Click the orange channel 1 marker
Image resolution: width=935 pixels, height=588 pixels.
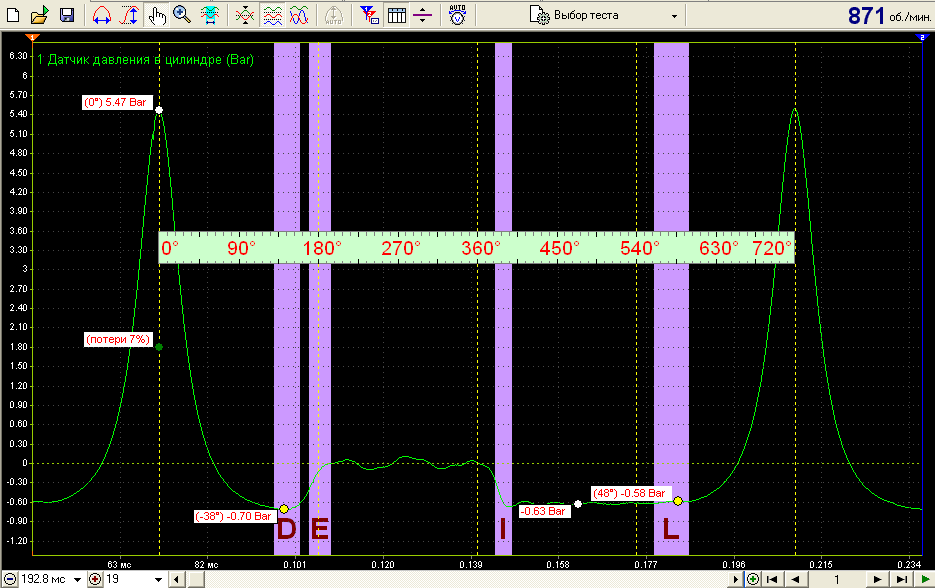32,38
